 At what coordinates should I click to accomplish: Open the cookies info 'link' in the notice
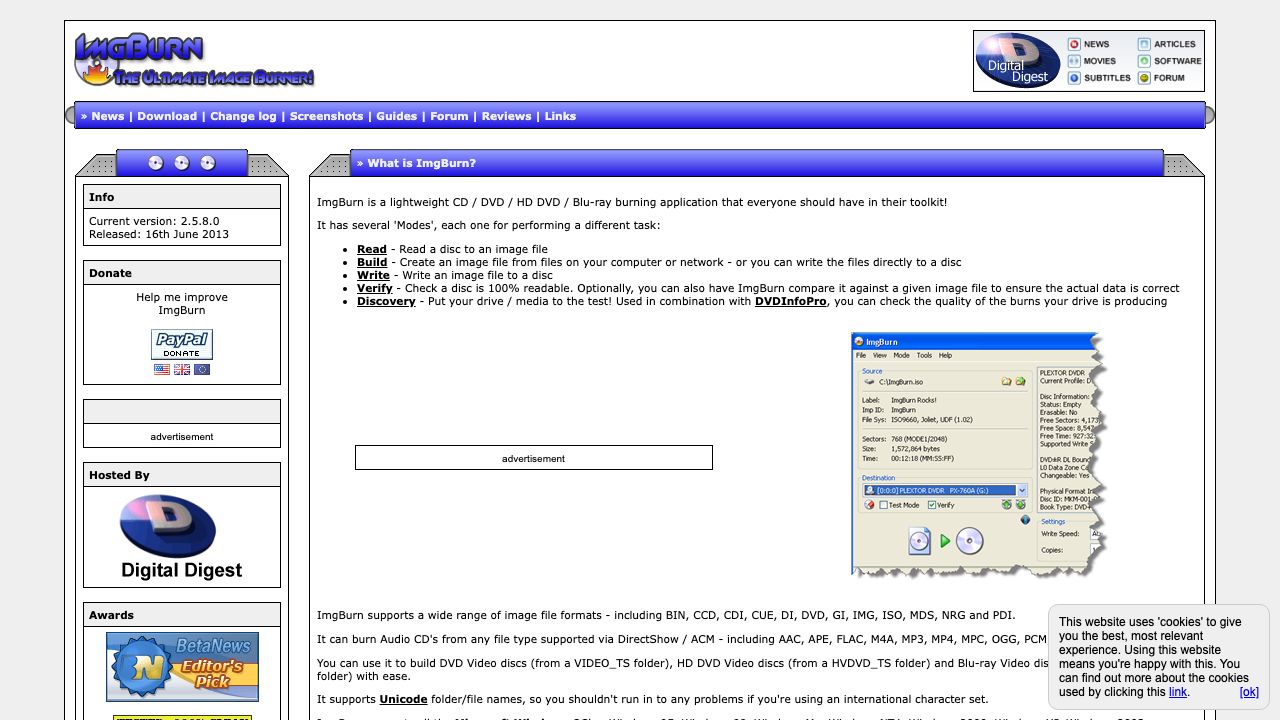pos(1178,692)
